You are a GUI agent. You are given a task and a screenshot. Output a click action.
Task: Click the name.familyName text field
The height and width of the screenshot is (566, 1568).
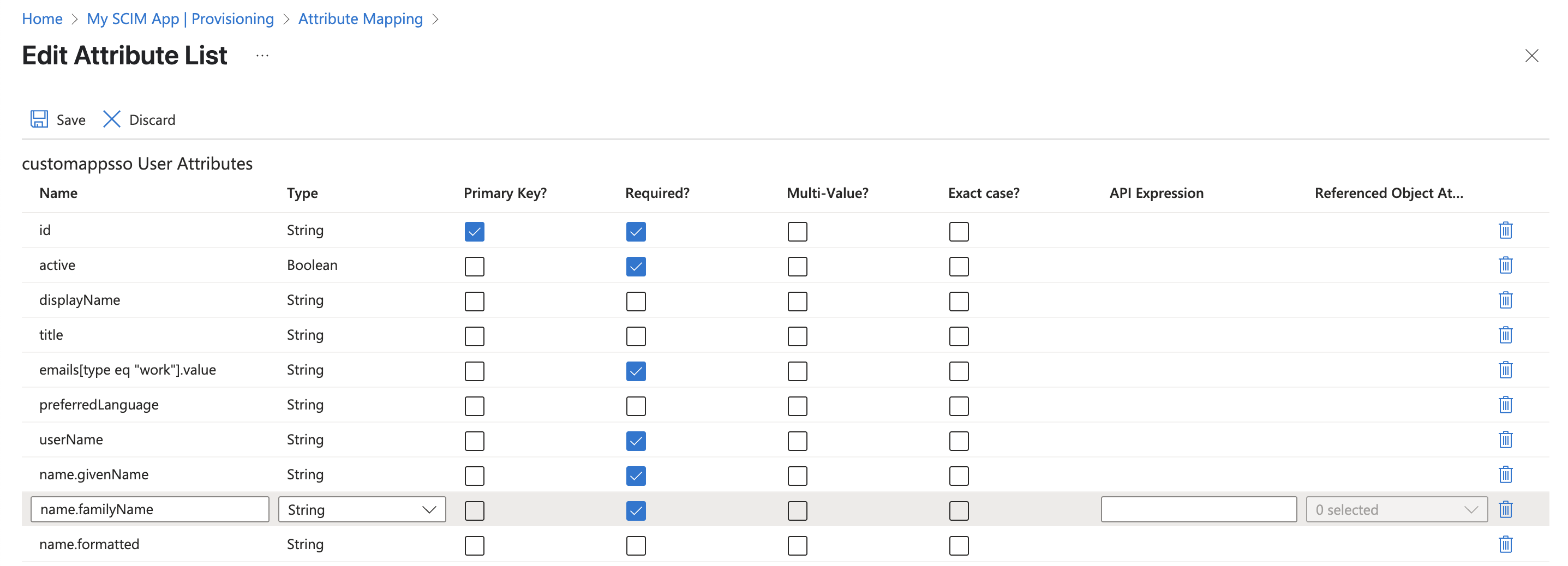point(149,509)
